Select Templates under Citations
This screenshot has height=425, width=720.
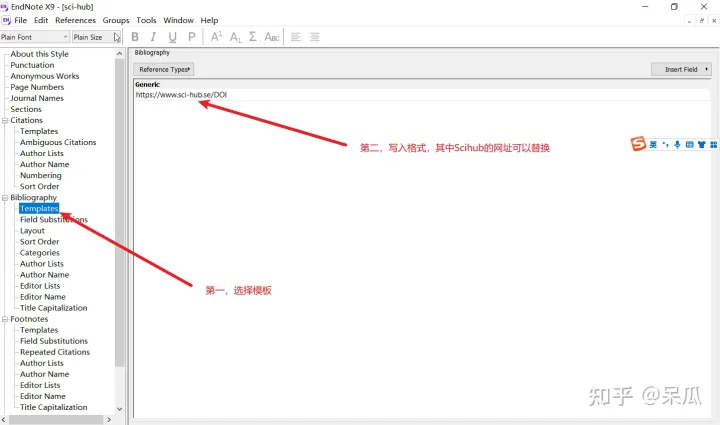pos(39,131)
